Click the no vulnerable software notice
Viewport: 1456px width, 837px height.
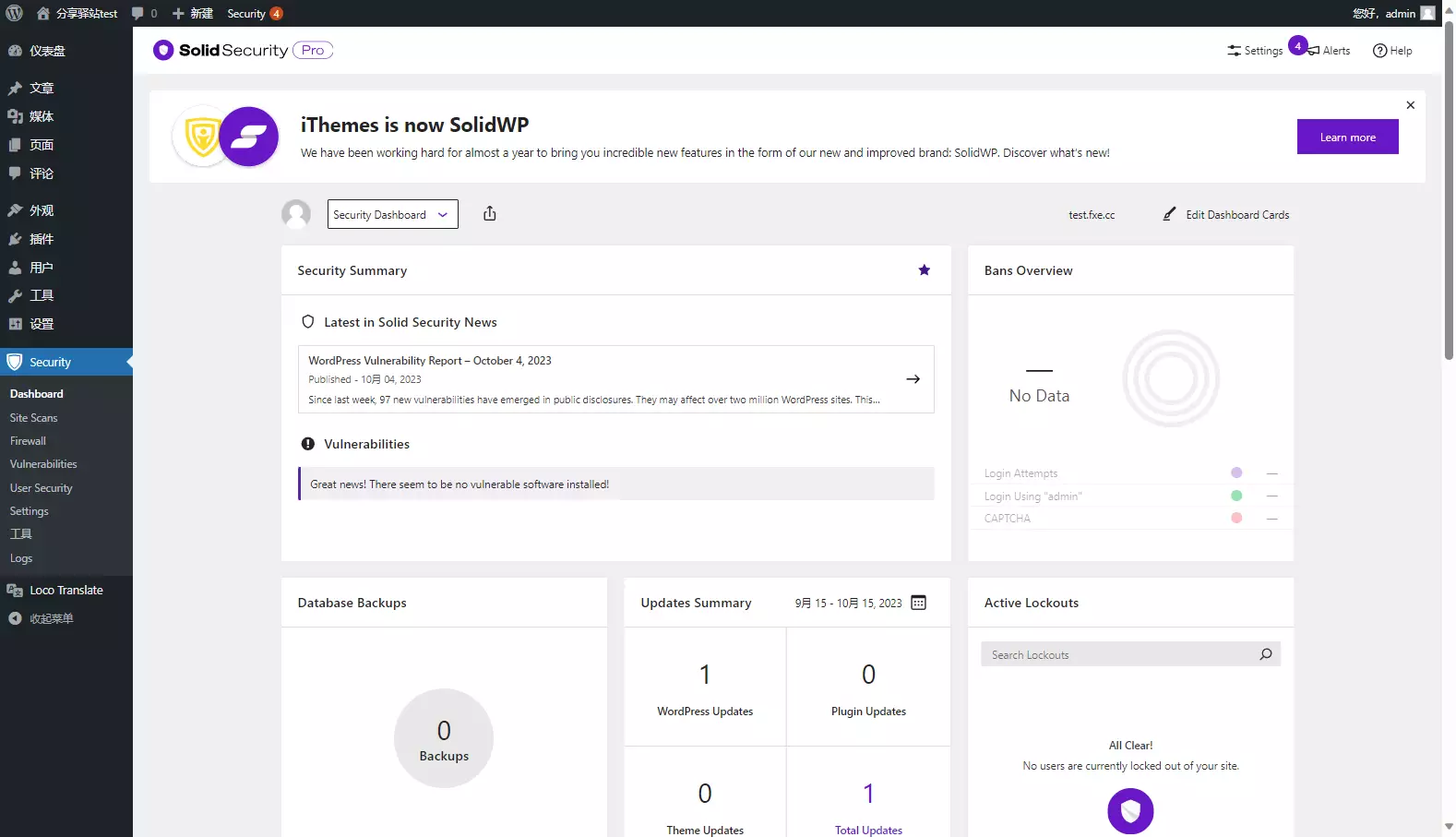click(616, 484)
